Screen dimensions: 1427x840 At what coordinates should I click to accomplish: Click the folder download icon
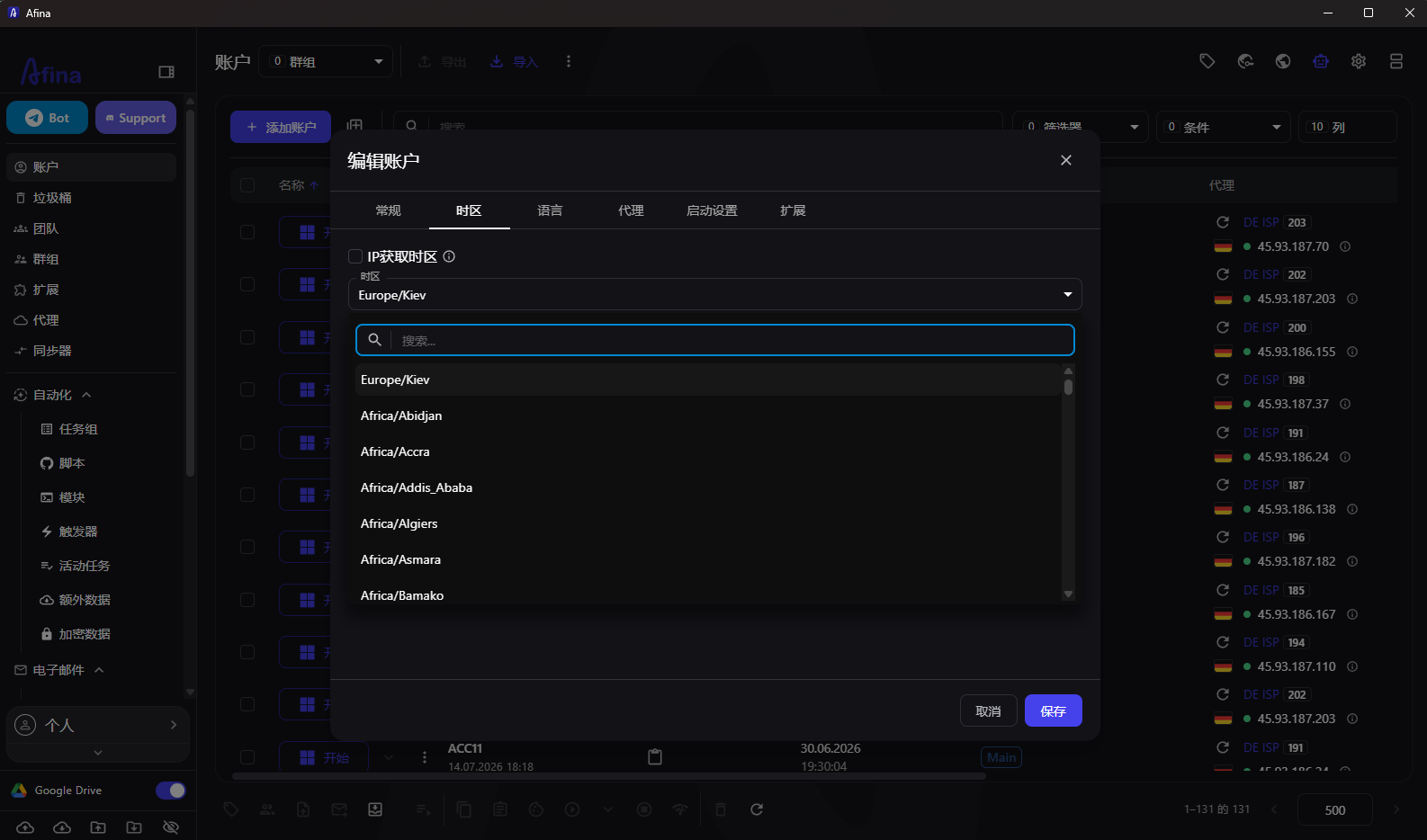[134, 827]
